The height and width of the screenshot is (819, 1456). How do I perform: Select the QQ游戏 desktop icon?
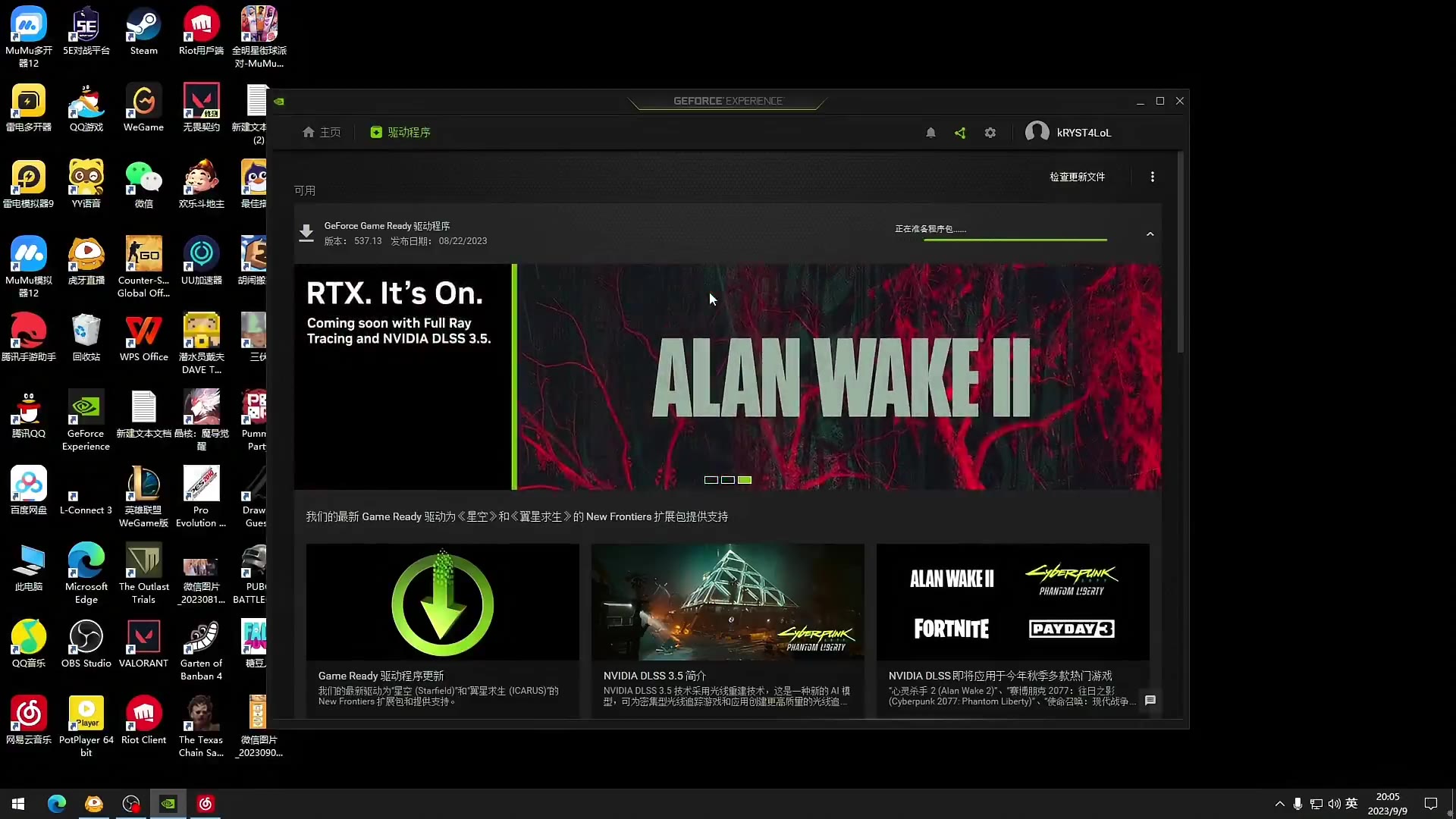[86, 108]
